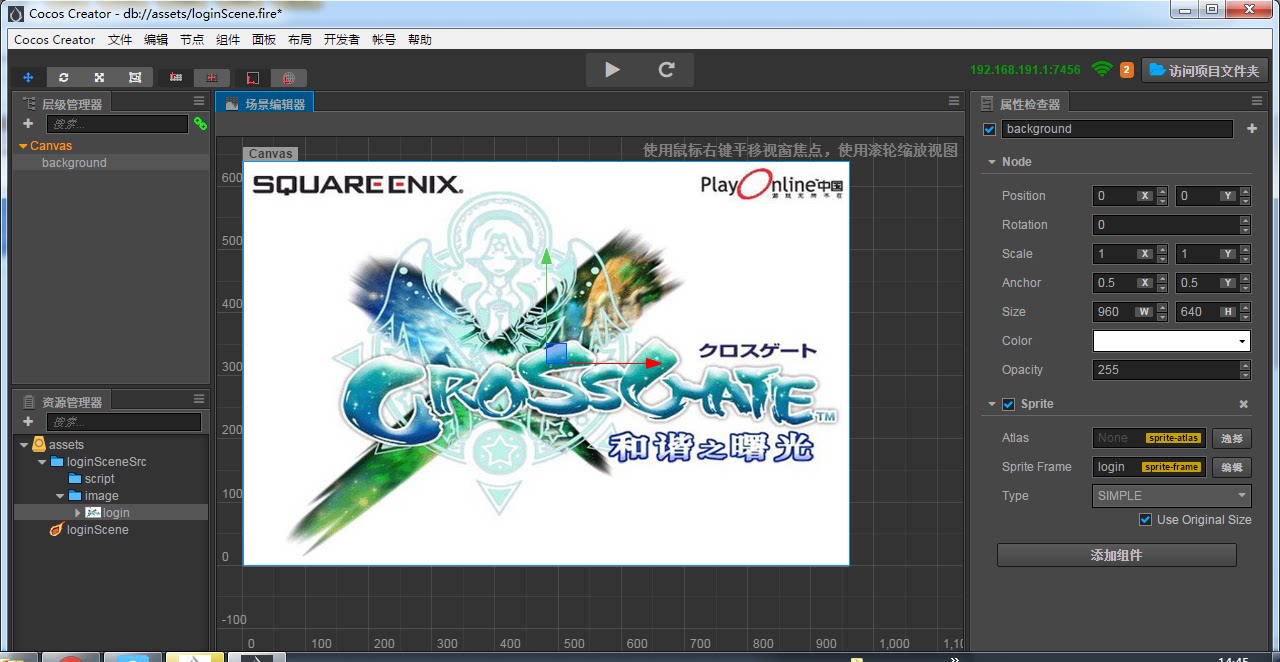Open the 组件 menu
Screen dimensions: 1280x662
click(228, 40)
